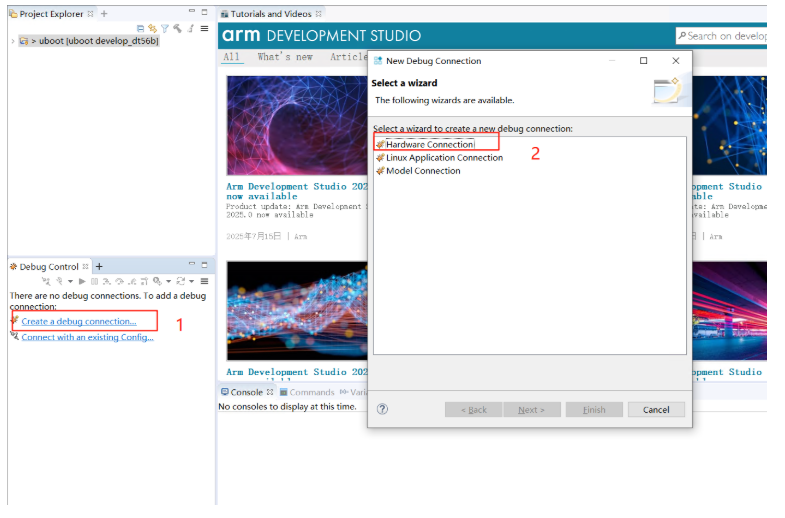Viewport: 785px width, 518px height.
Task: Click the hammer build icon in Project Explorer
Action: tap(177, 29)
